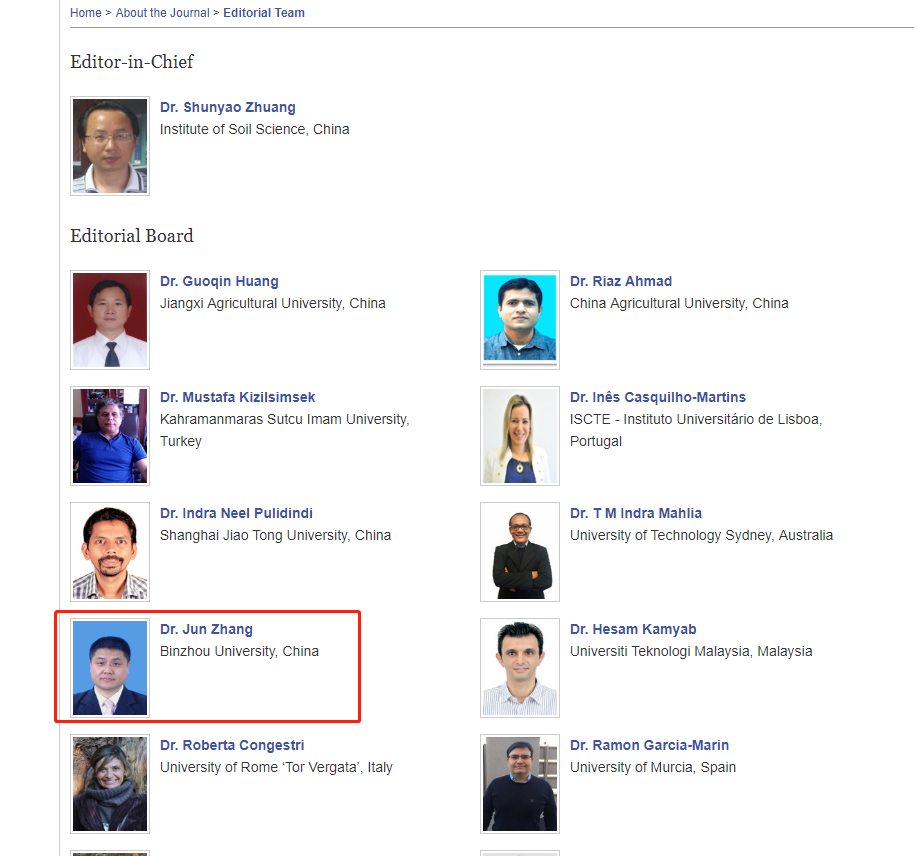Open Dr. Riaz Ahmad's profile link
Image resolution: width=918 pixels, height=856 pixels.
pyautogui.click(x=620, y=281)
